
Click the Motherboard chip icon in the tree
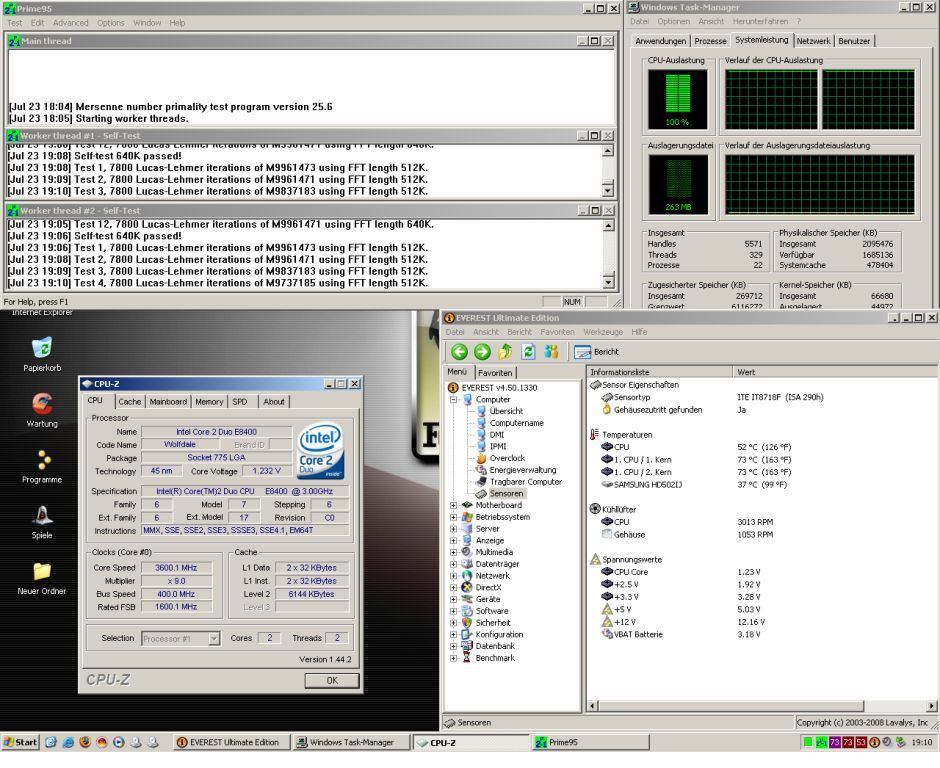coord(468,505)
